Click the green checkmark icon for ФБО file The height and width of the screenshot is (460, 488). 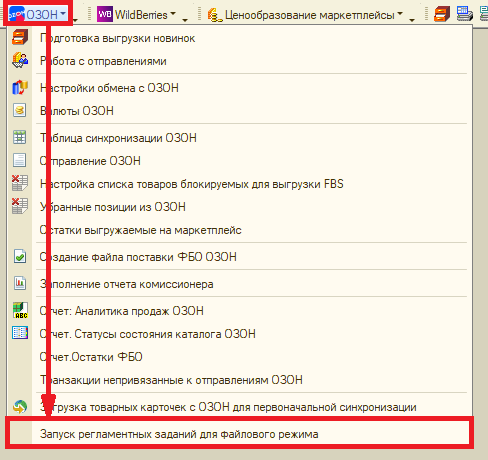click(20, 256)
